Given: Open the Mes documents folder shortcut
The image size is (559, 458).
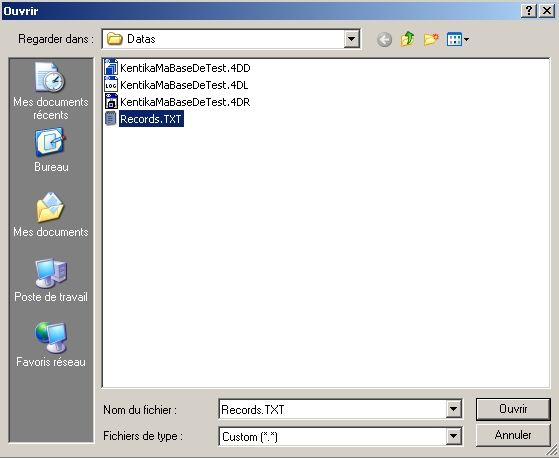Looking at the screenshot, I should coord(51,215).
